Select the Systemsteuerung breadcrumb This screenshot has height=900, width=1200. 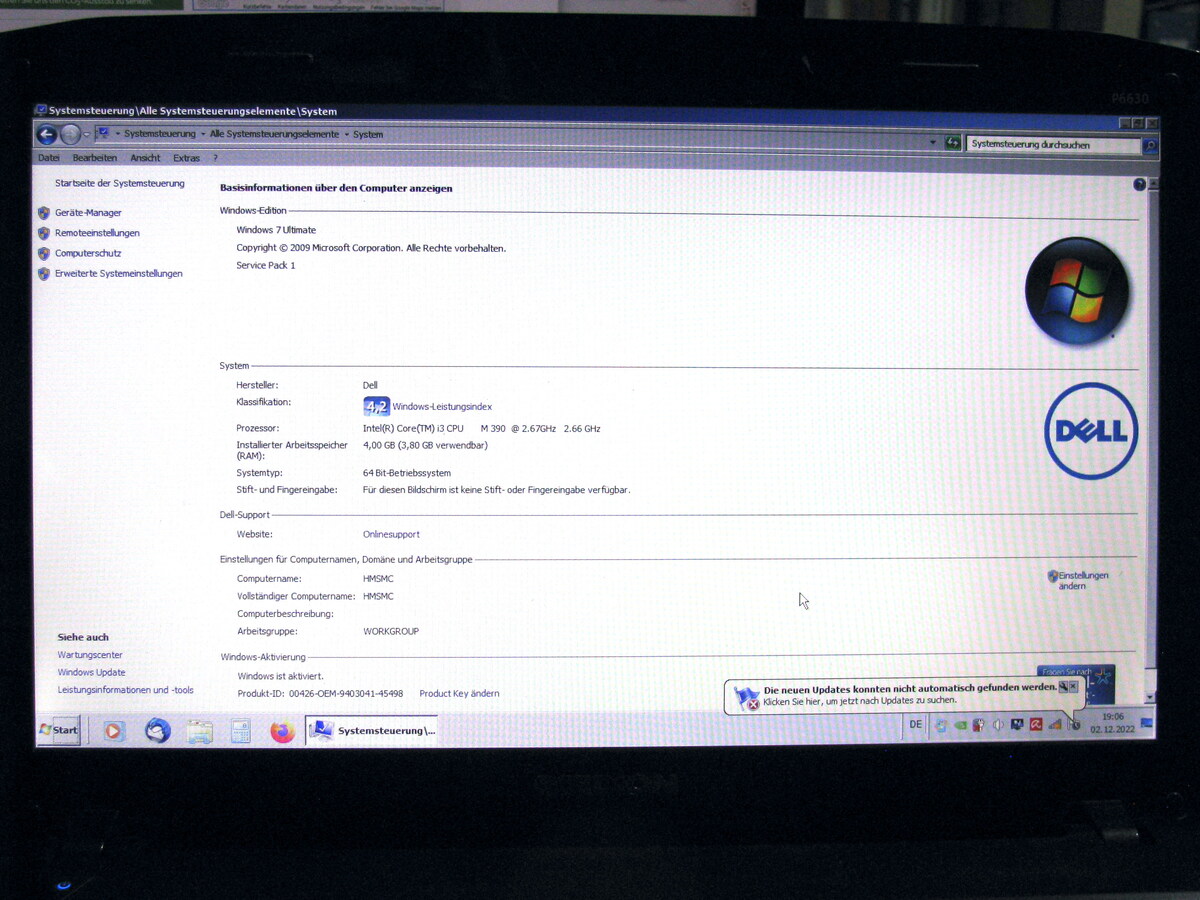click(160, 134)
